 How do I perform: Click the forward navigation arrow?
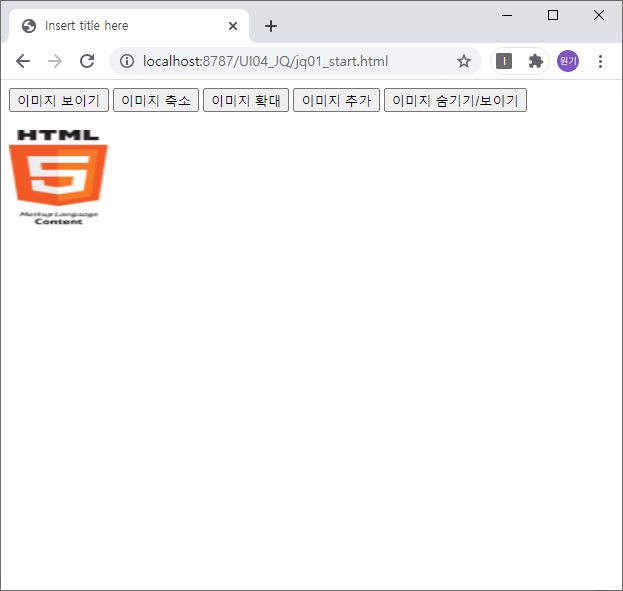(55, 61)
